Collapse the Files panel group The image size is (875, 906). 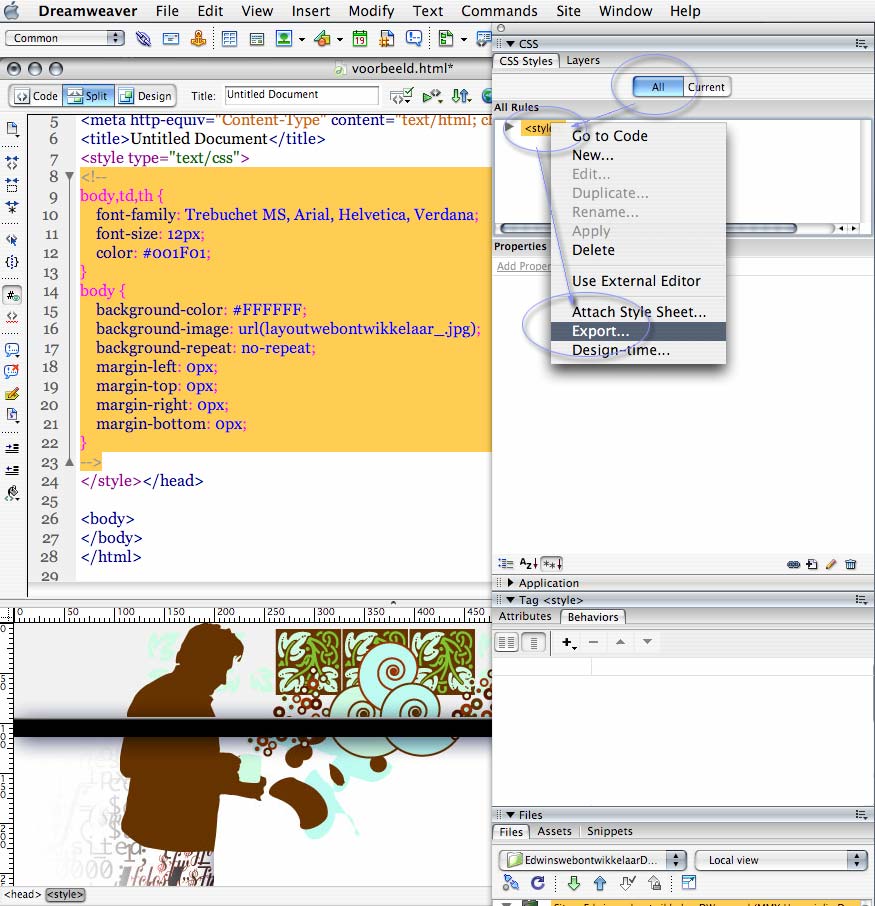[x=510, y=815]
